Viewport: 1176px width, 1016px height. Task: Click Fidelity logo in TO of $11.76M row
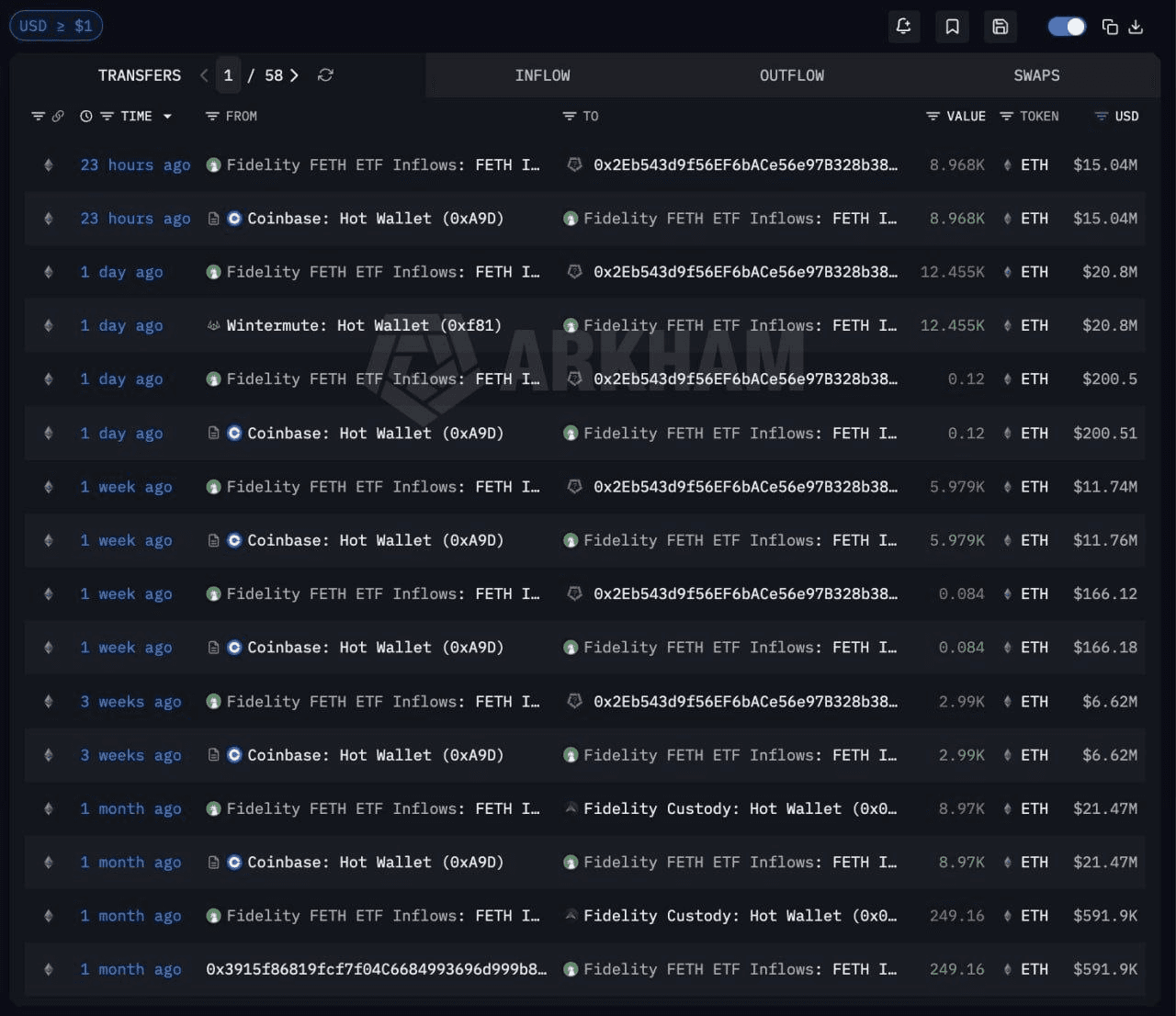pos(571,541)
